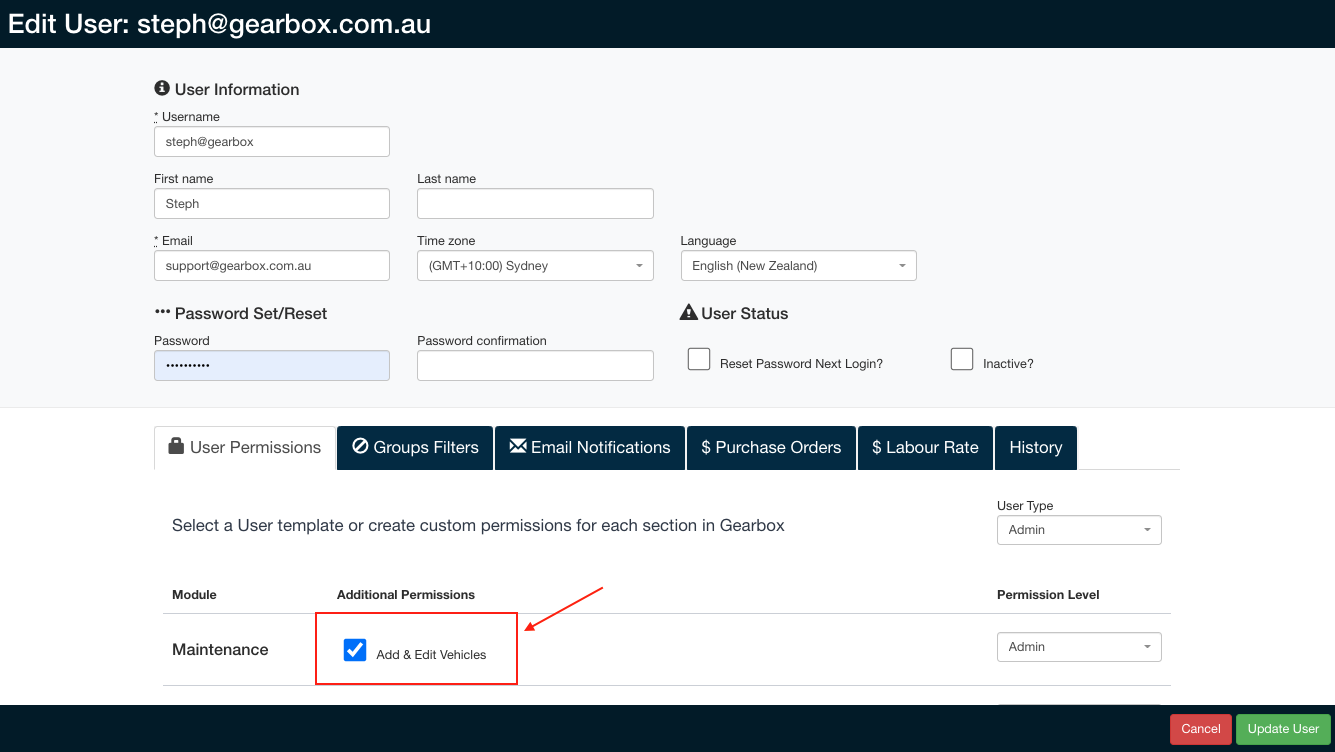Click the Additional Permissions column header

pyautogui.click(x=406, y=595)
